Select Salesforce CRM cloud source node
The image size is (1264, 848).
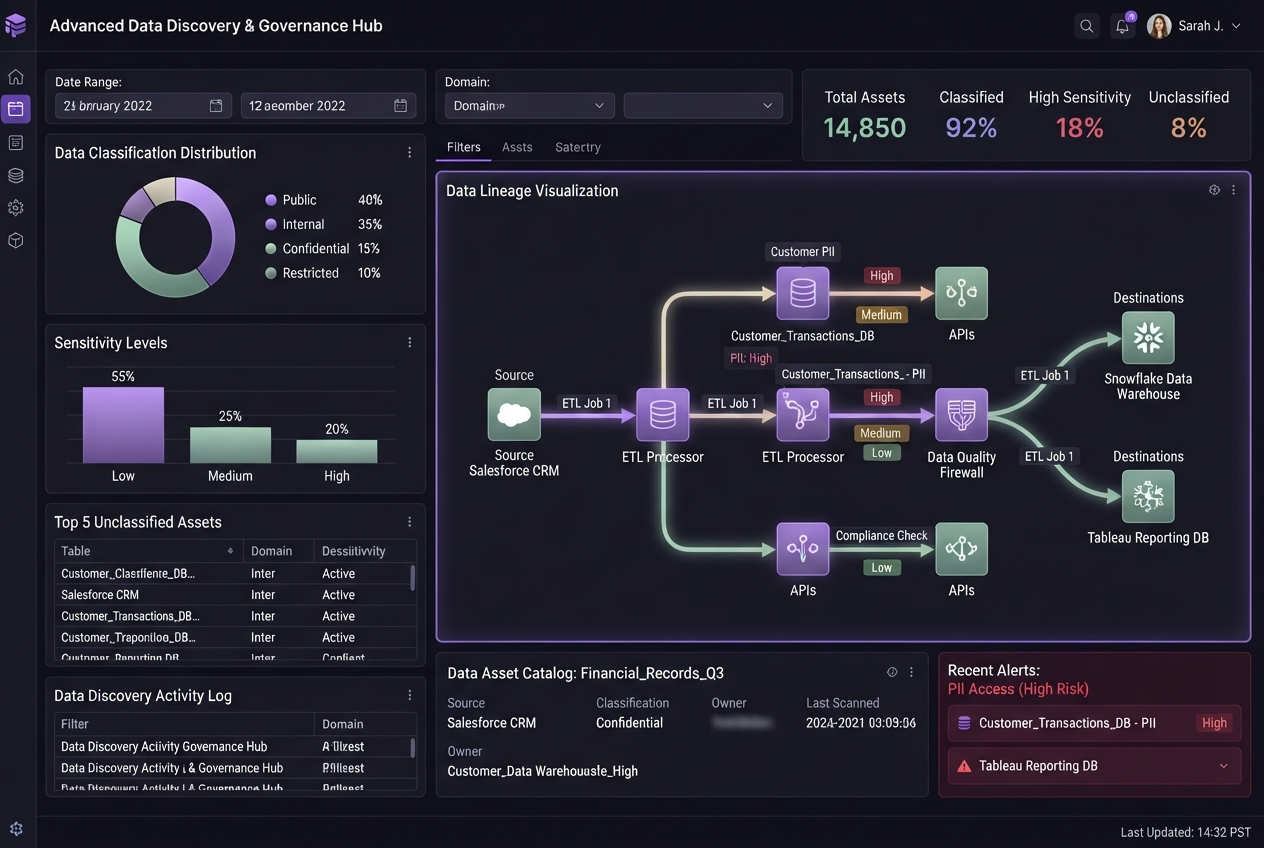514,415
